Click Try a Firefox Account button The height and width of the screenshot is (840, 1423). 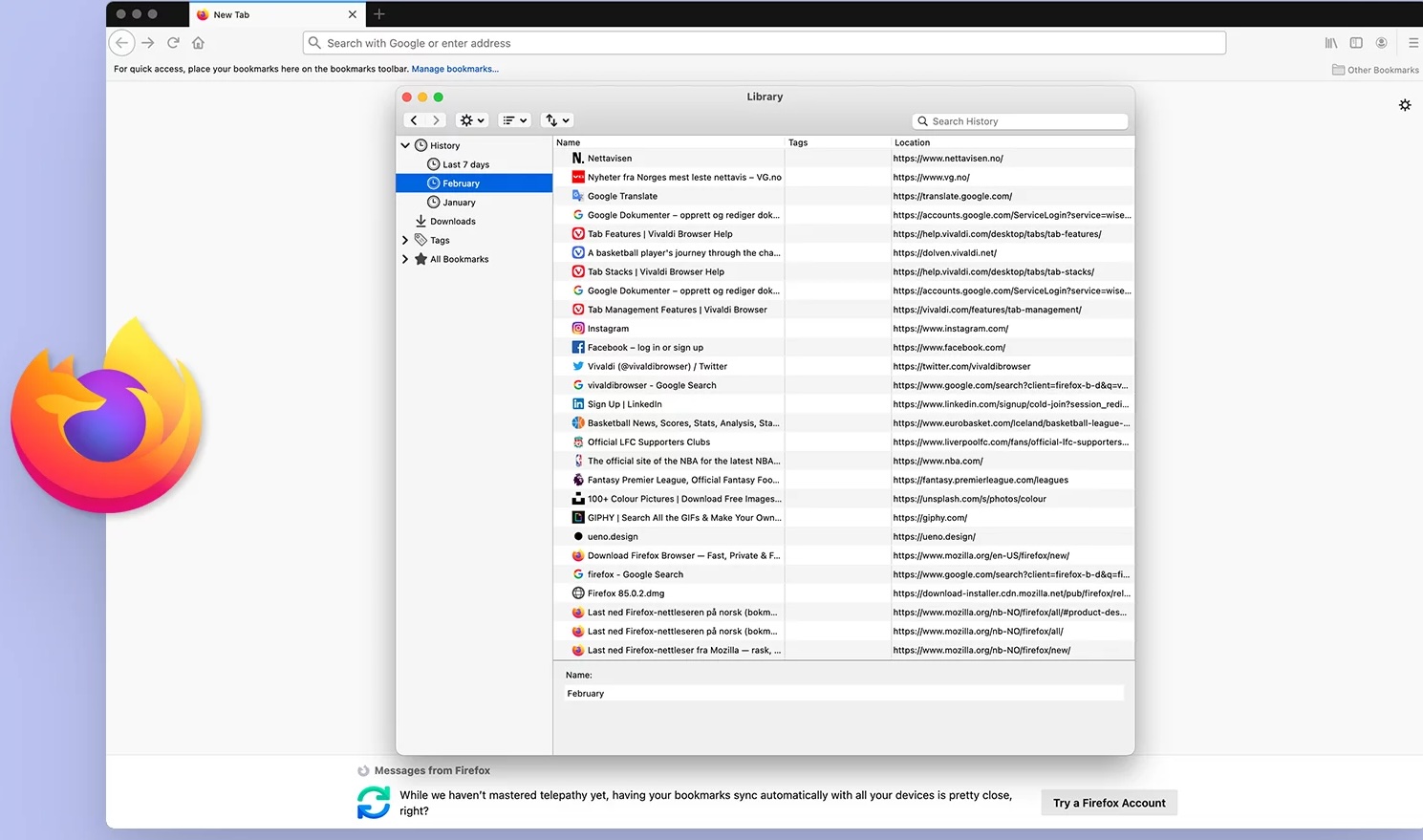[1109, 803]
